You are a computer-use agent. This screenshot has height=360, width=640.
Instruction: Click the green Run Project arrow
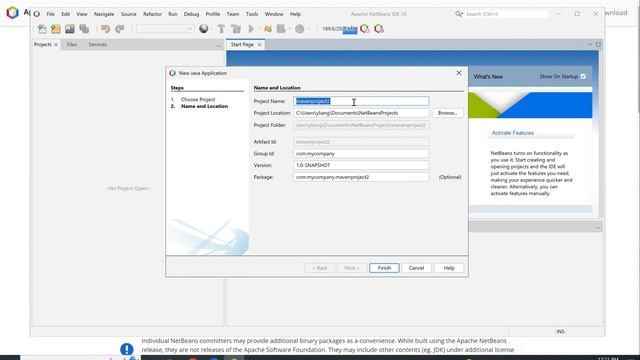pyautogui.click(x=251, y=29)
